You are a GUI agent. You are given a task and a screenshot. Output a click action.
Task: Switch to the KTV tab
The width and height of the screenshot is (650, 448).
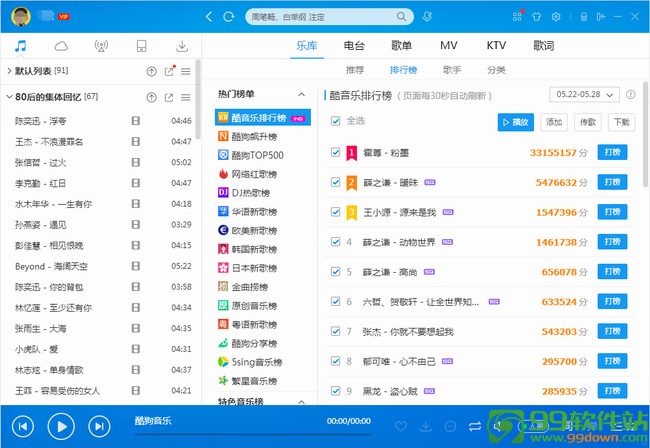496,46
